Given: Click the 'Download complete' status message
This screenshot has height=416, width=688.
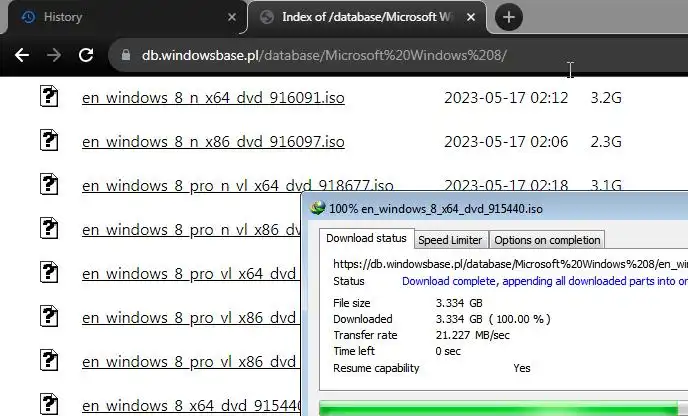Looking at the screenshot, I should click(545, 281).
